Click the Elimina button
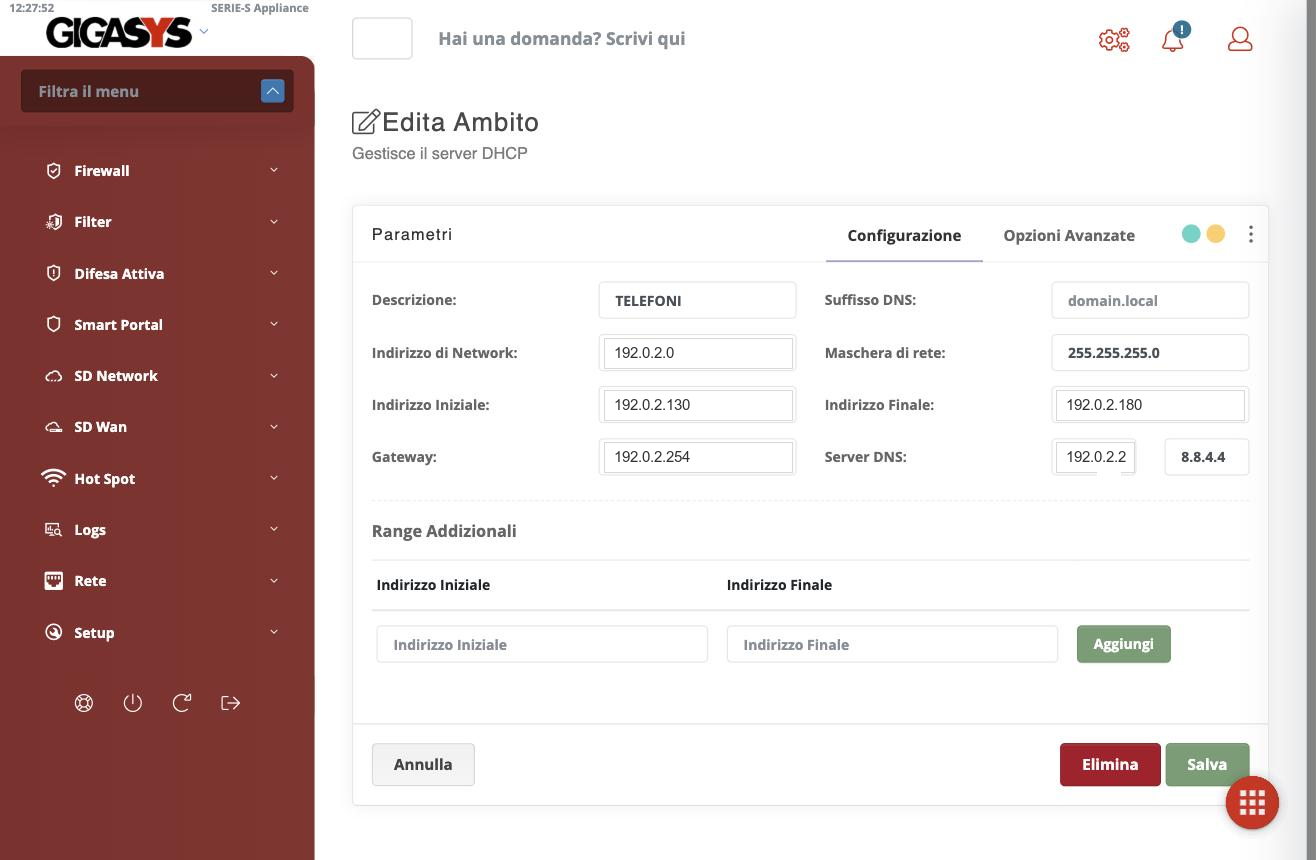The height and width of the screenshot is (860, 1316). tap(1110, 764)
